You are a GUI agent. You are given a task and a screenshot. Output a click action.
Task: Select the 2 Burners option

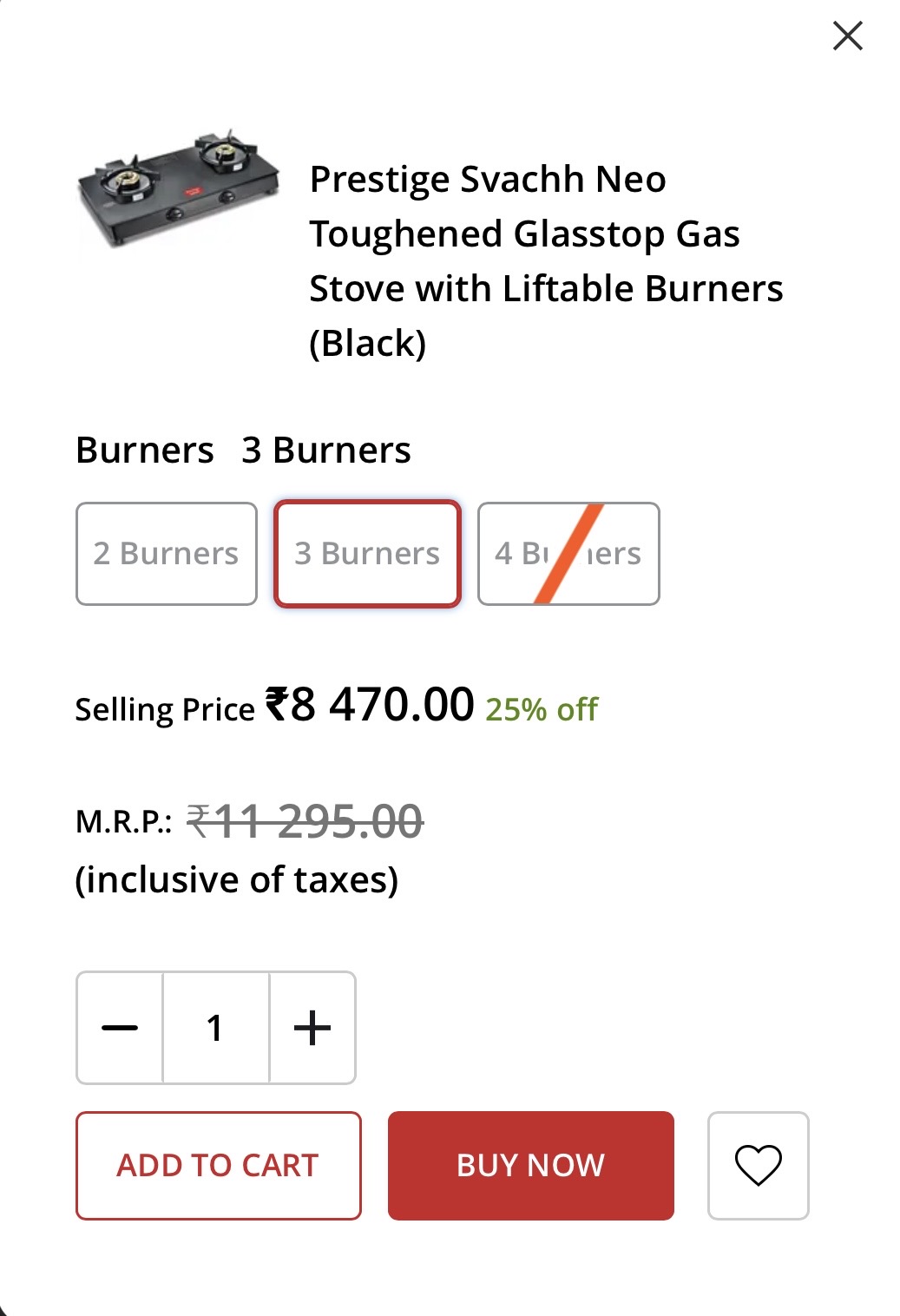(167, 554)
